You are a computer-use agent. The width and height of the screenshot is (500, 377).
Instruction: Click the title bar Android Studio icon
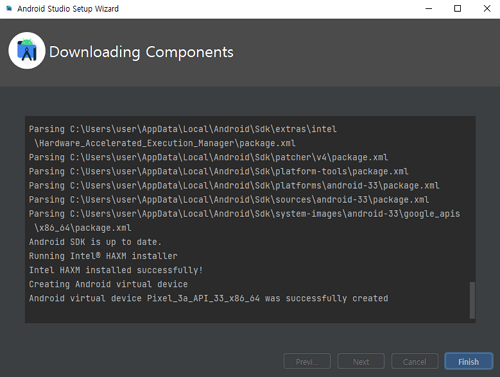click(x=9, y=8)
